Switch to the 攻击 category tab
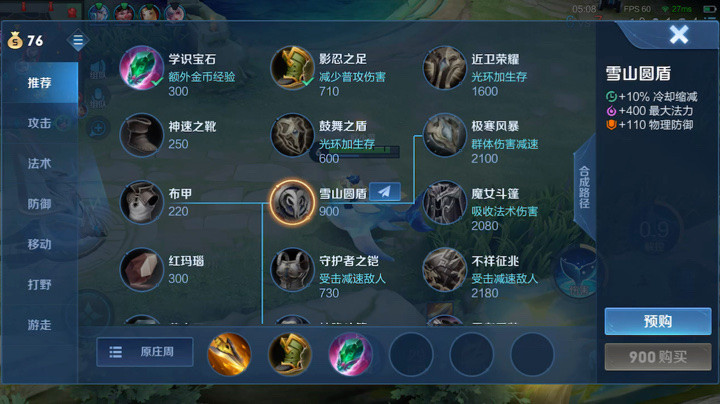Viewport: 720px width, 404px height. [x=39, y=123]
